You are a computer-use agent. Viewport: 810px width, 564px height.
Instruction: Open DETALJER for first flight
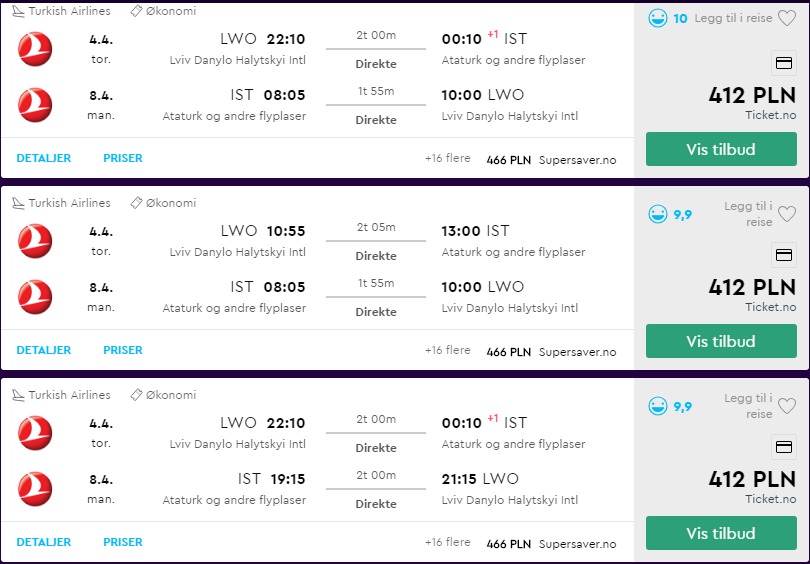(44, 158)
